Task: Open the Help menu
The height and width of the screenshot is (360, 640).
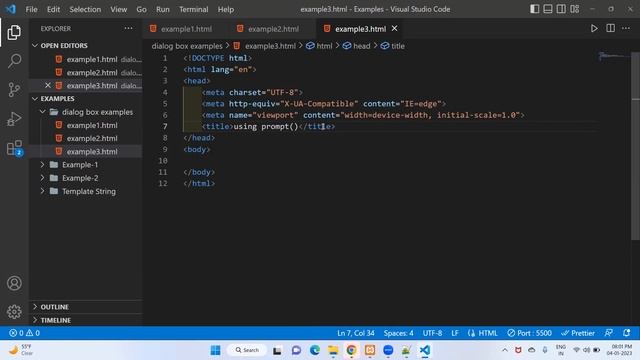Action: [x=225, y=9]
